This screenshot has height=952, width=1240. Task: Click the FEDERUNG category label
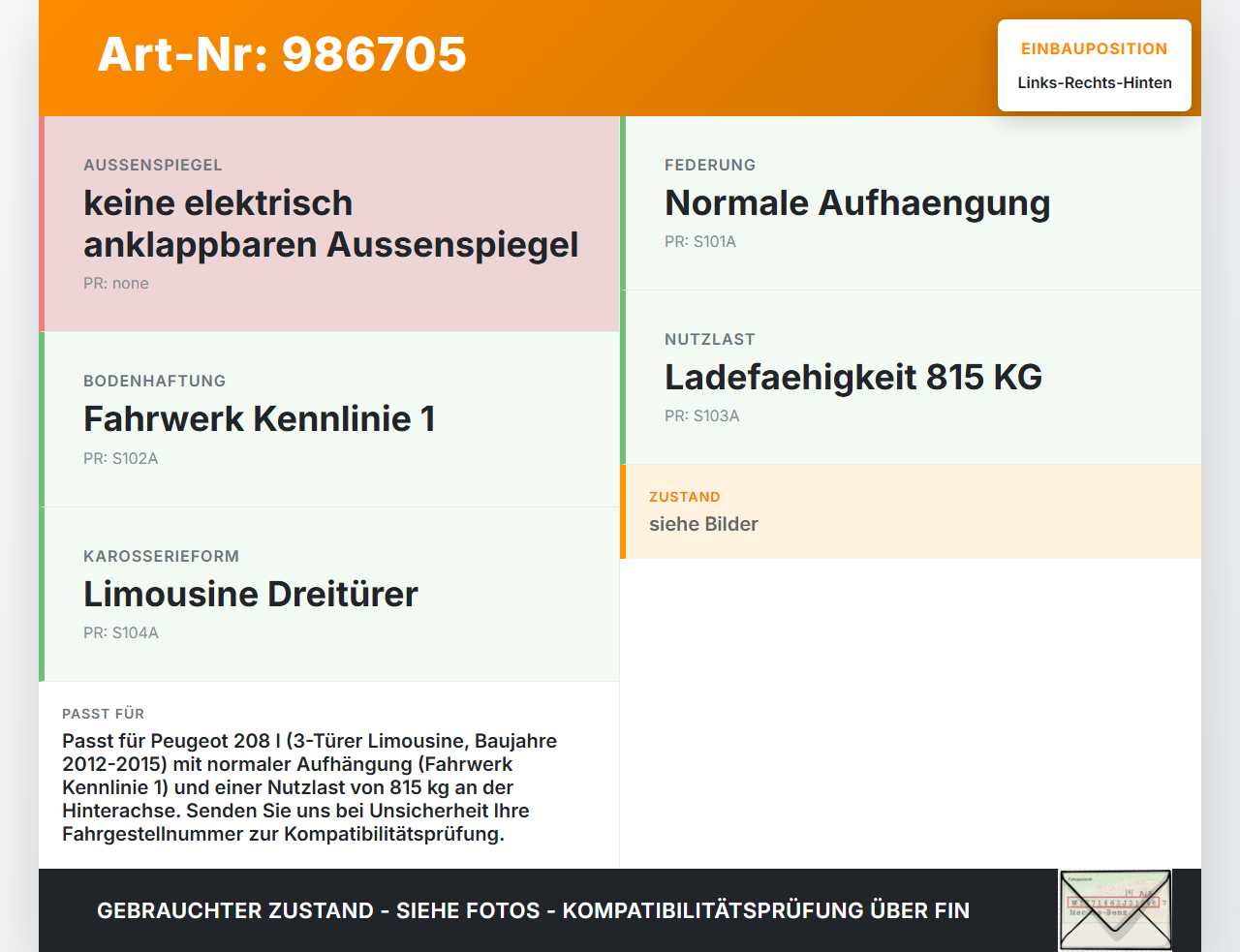click(710, 165)
